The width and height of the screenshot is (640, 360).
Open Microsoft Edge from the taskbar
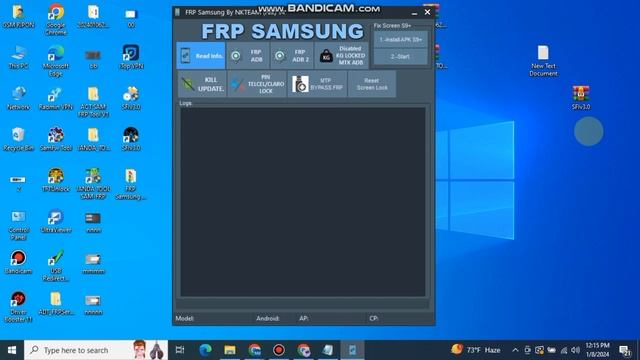click(x=205, y=350)
